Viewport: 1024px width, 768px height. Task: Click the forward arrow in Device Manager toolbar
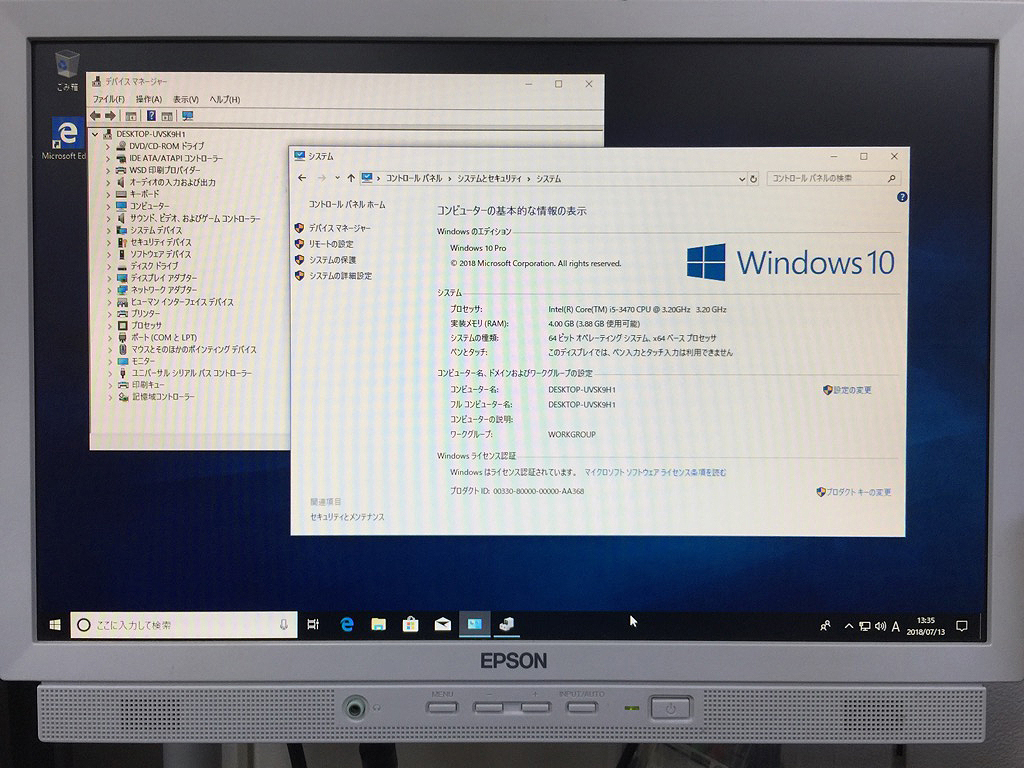coord(110,116)
